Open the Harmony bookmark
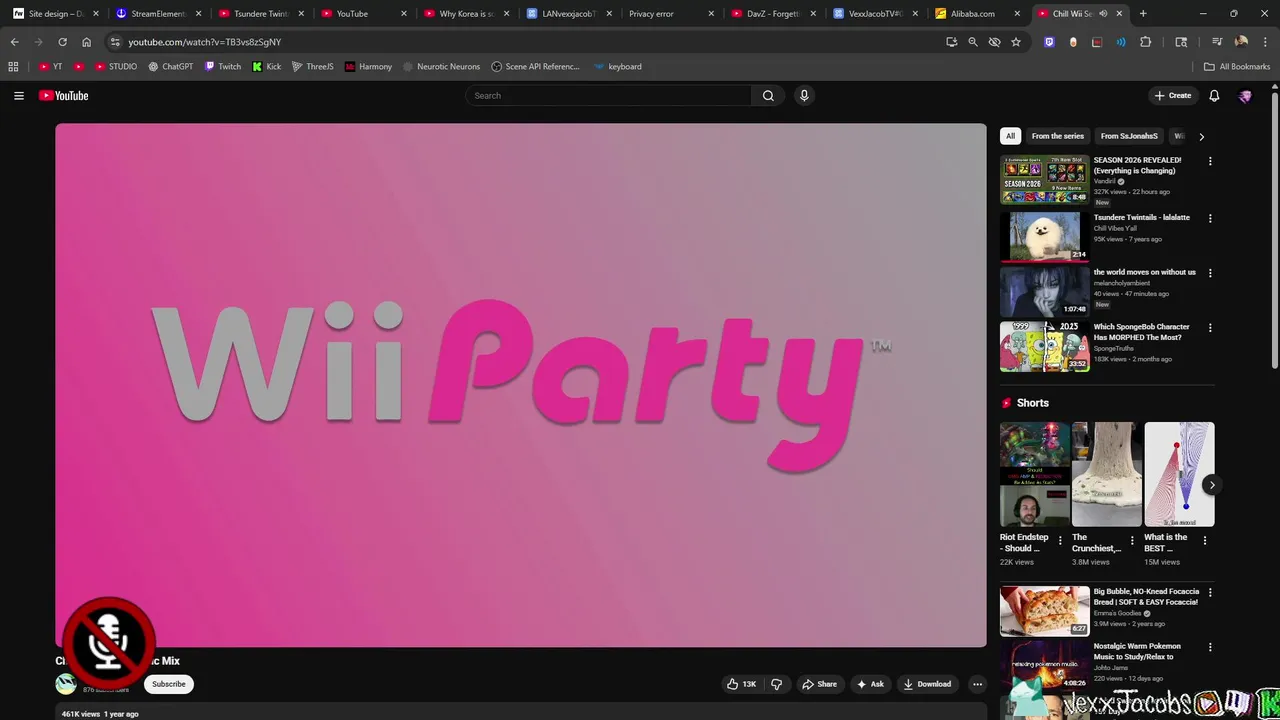This screenshot has width=1280, height=720. [368, 67]
